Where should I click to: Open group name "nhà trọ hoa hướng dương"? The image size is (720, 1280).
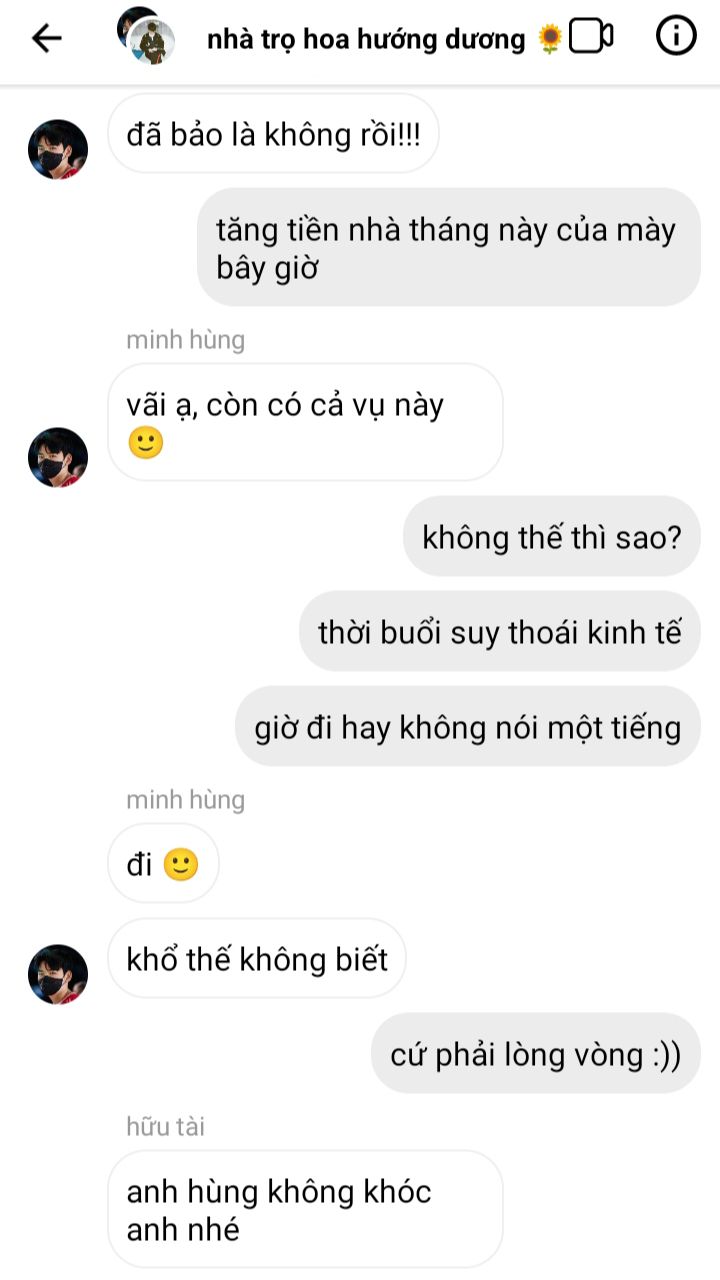pos(366,39)
